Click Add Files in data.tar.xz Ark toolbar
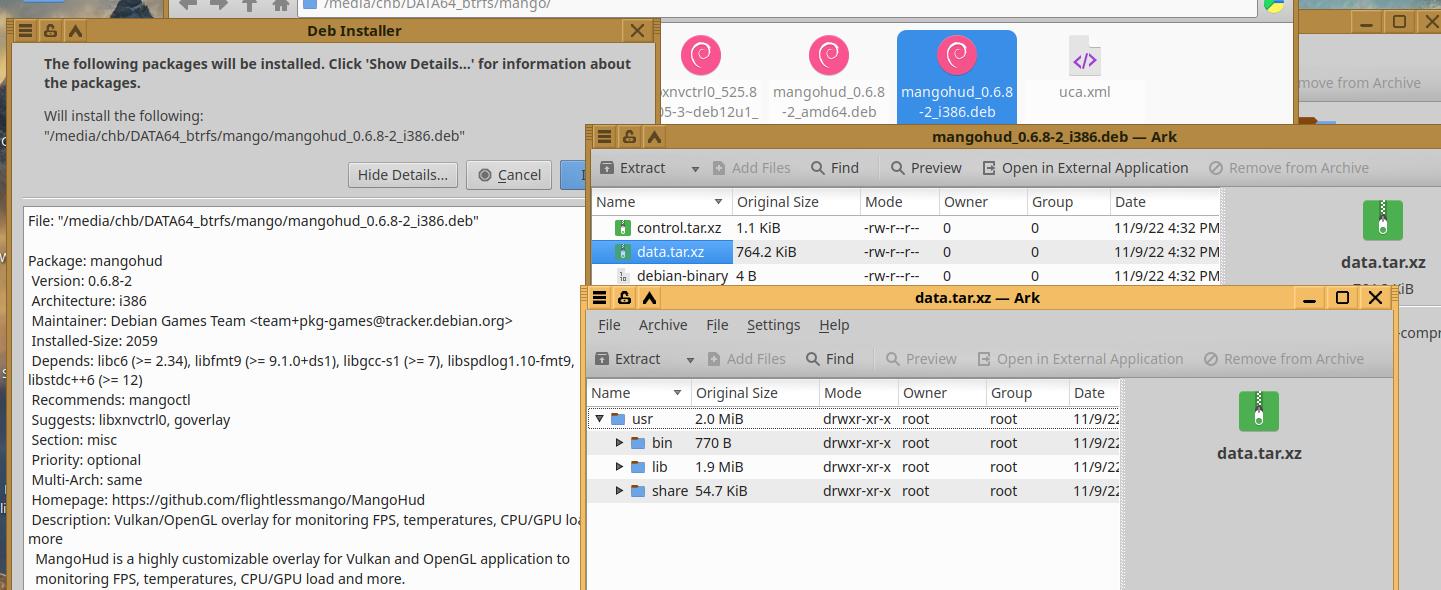The width and height of the screenshot is (1441, 590). click(x=746, y=359)
